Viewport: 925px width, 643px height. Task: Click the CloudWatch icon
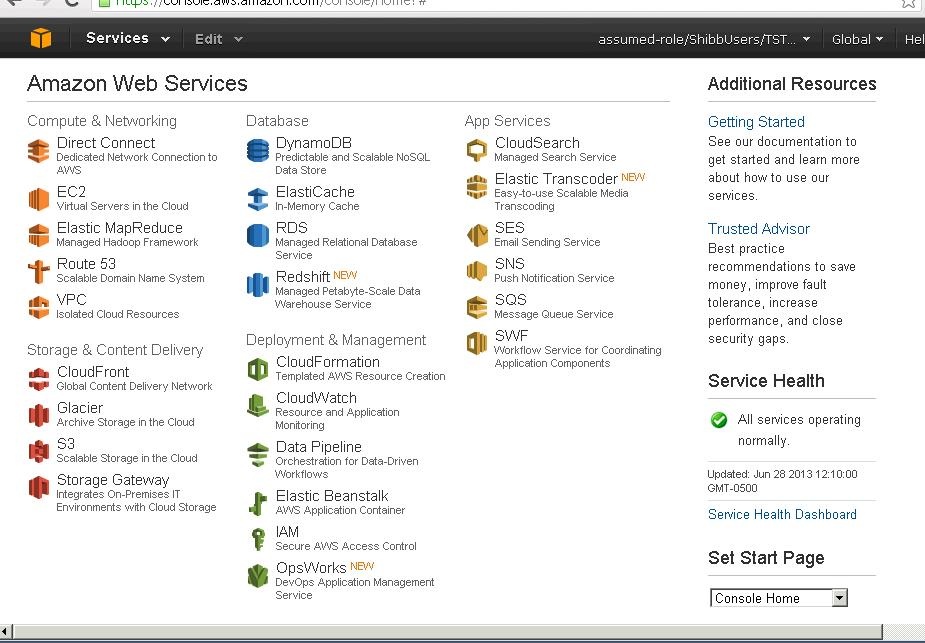[258, 406]
